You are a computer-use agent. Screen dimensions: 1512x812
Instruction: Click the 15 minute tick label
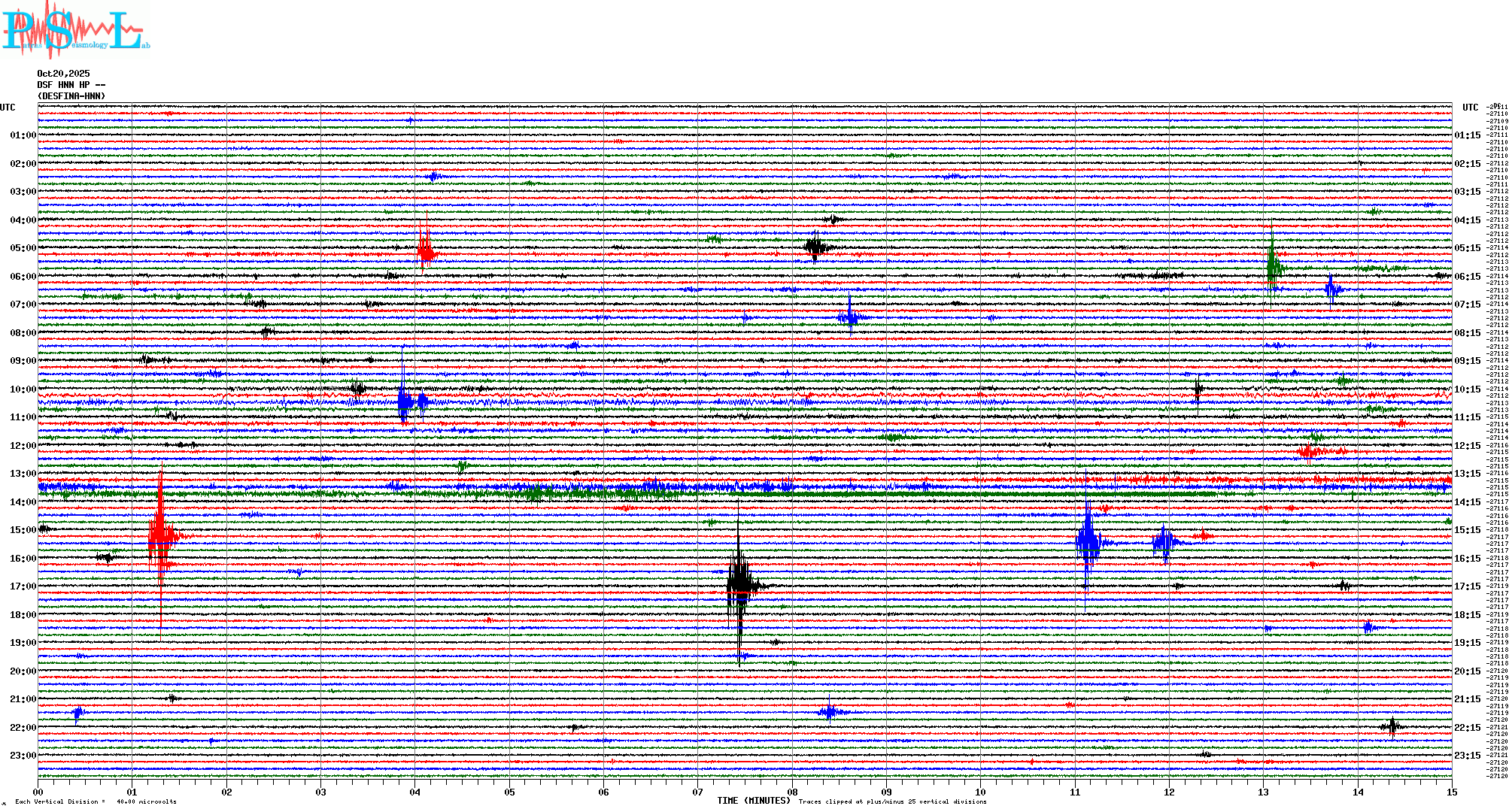coord(1451,792)
